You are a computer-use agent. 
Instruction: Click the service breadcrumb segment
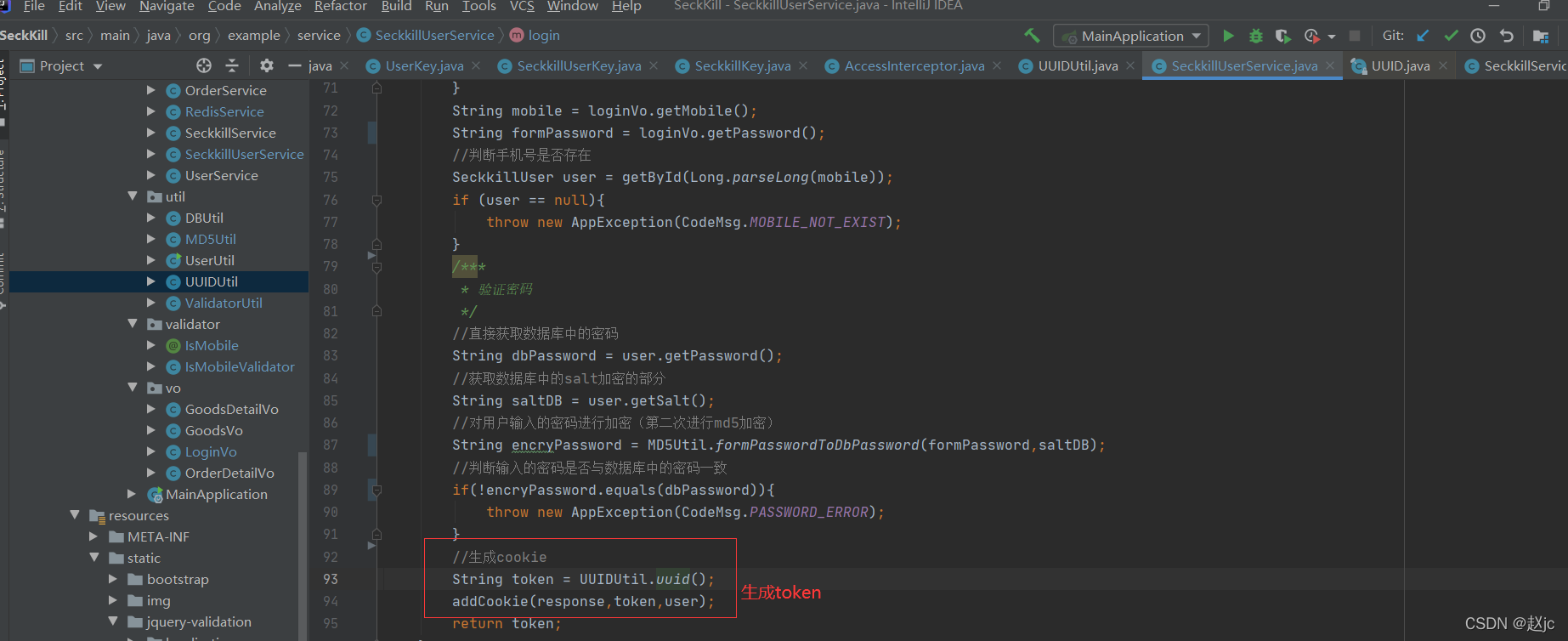(x=320, y=35)
